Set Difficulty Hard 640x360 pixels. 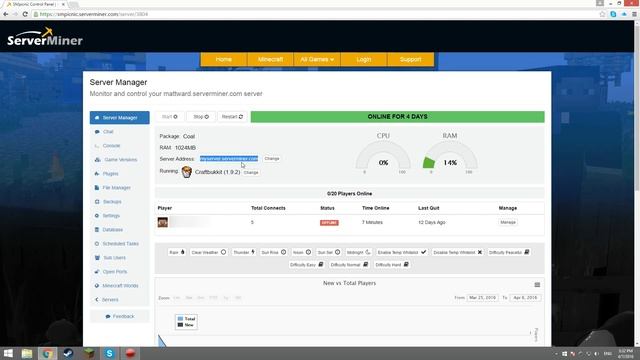(392, 264)
